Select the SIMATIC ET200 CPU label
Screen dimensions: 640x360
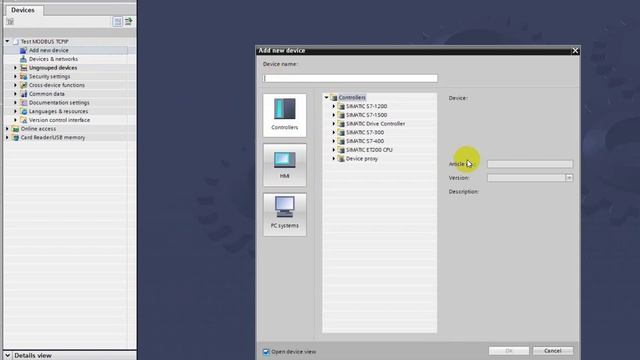click(369, 150)
